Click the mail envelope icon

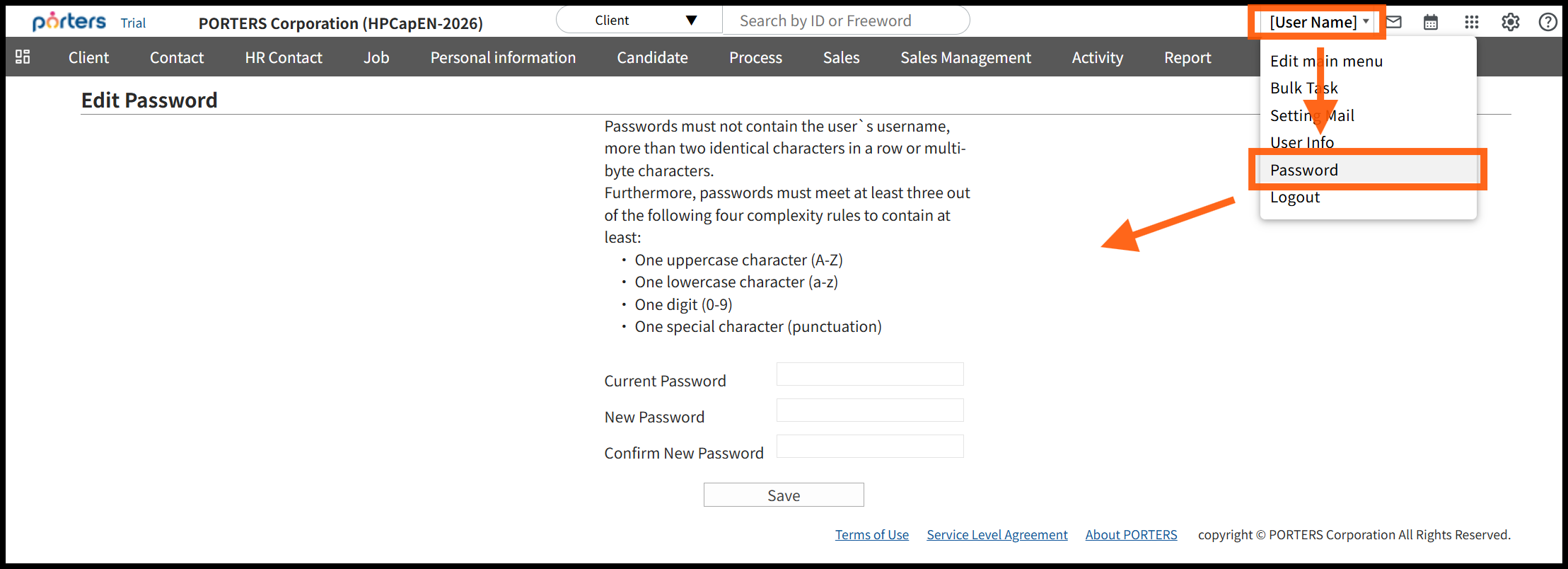(x=1393, y=22)
